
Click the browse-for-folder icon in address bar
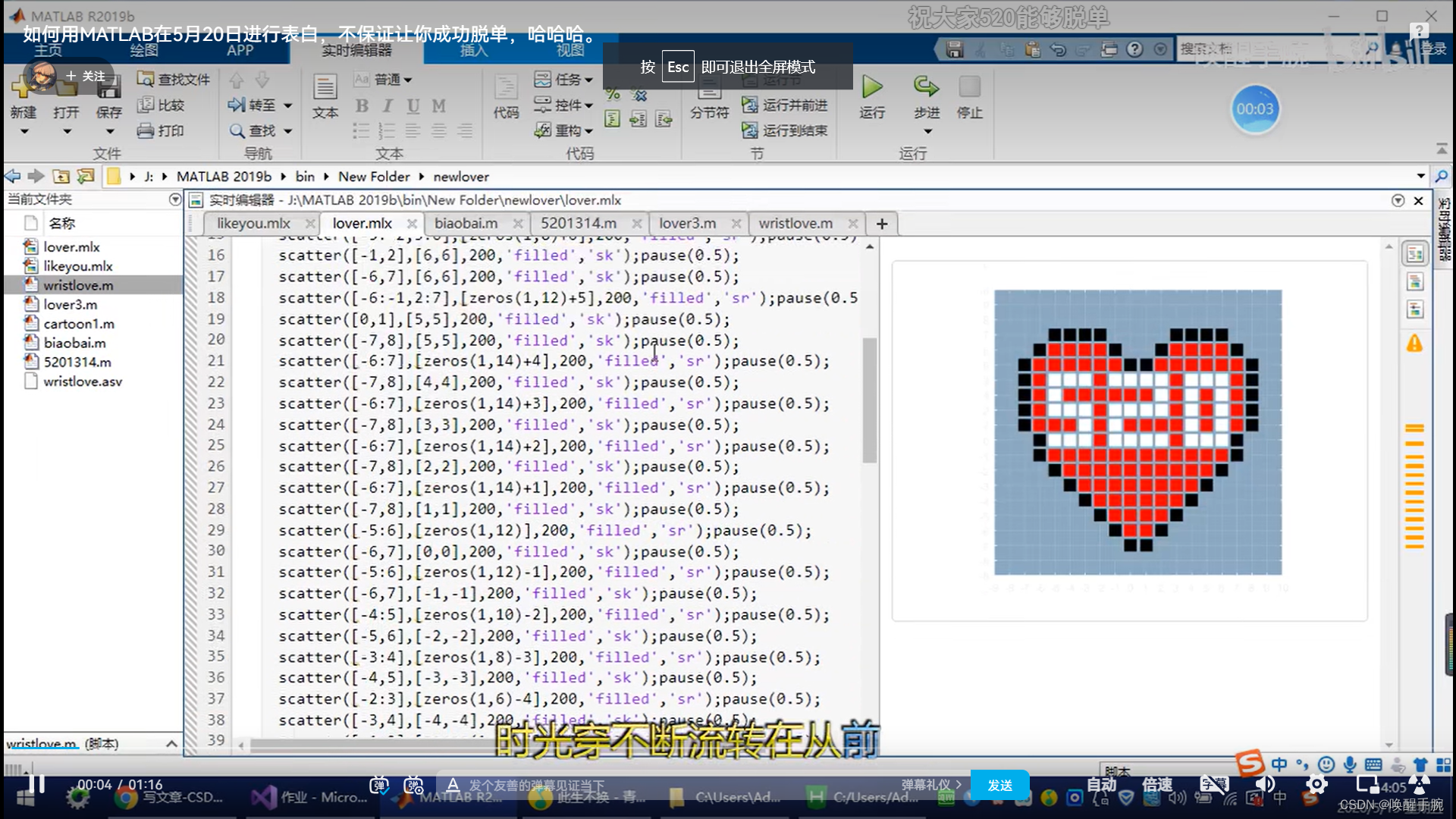point(86,176)
